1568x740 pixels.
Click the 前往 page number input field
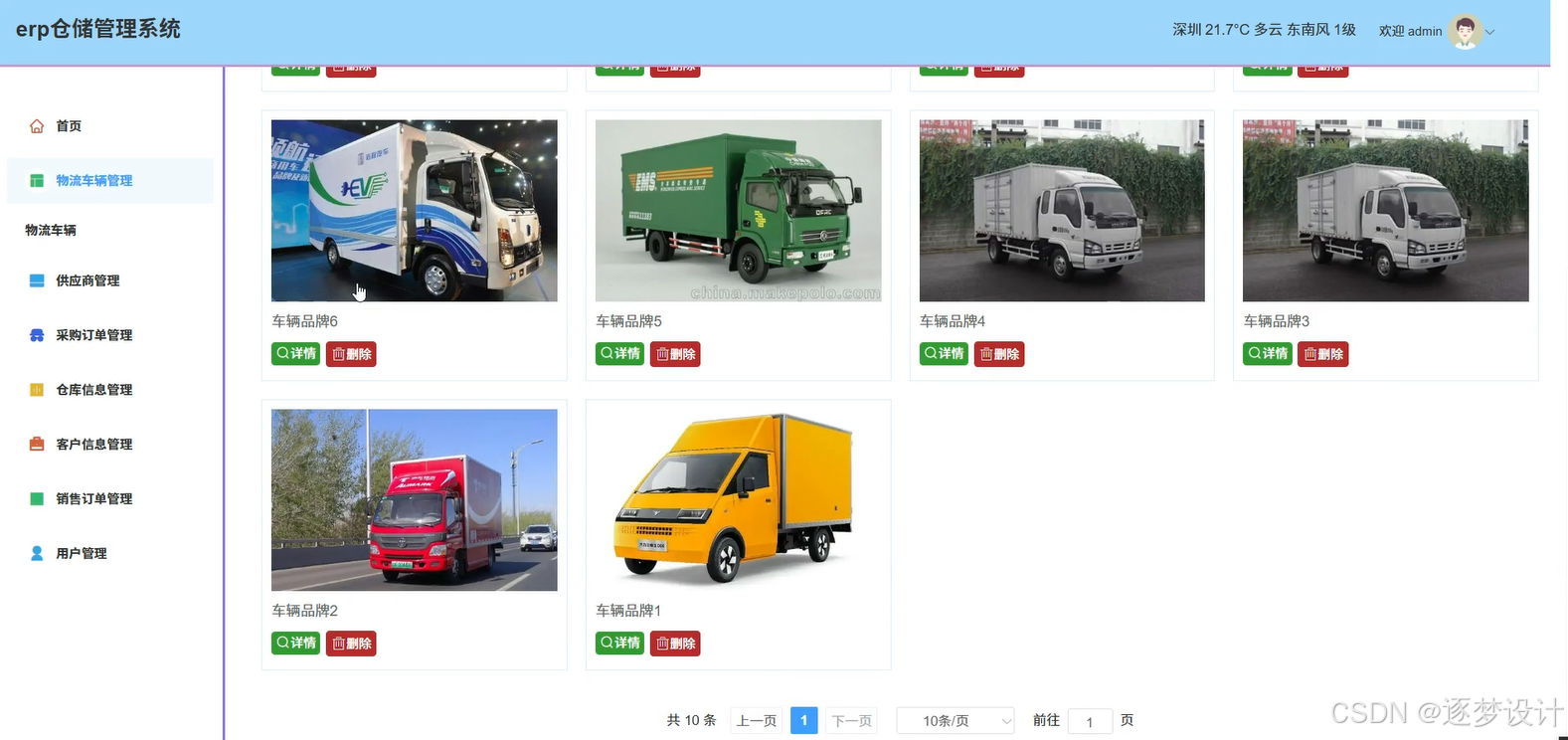click(1090, 722)
